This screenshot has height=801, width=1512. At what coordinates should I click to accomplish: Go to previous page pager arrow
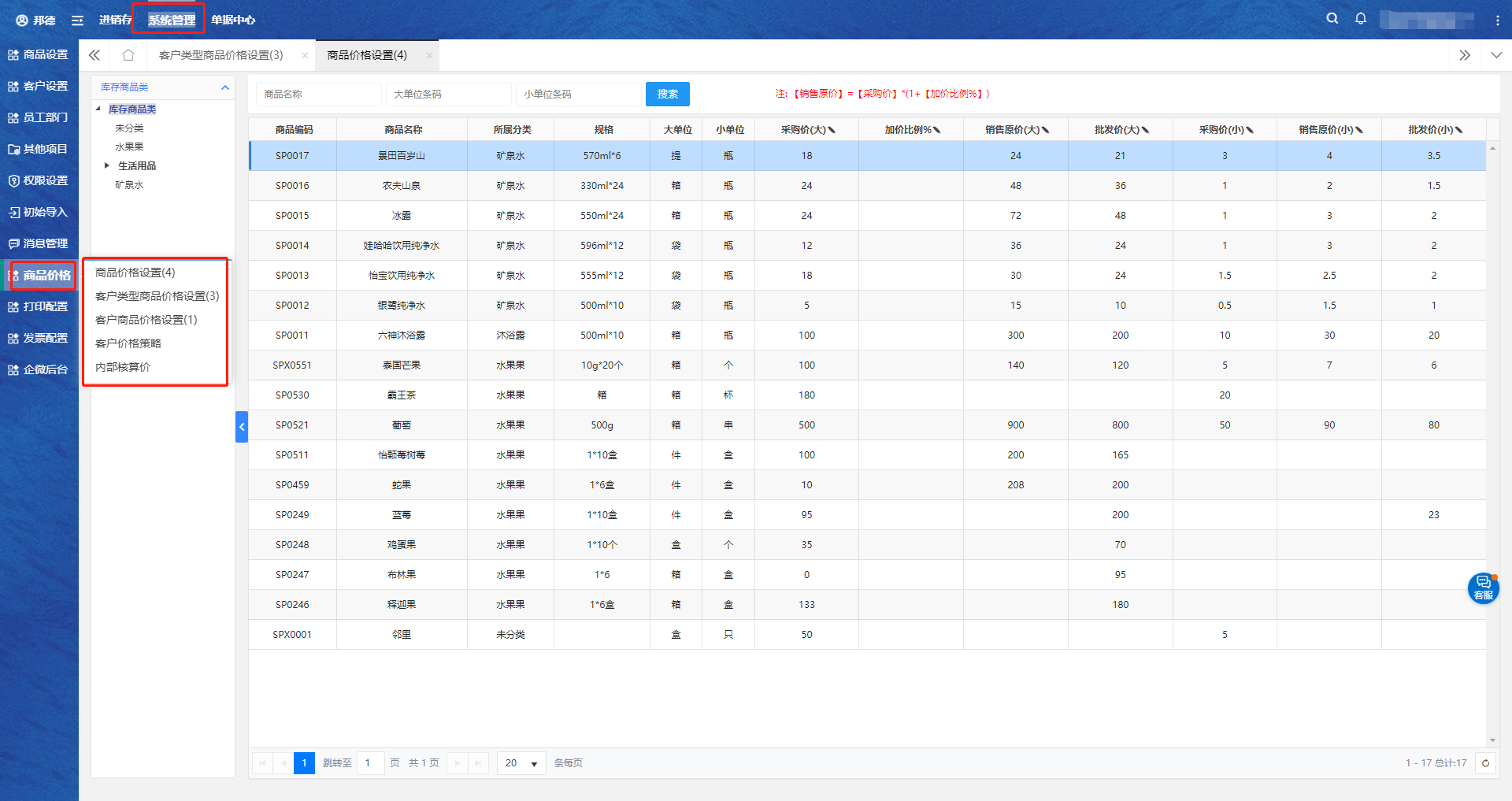pyautogui.click(x=283, y=763)
